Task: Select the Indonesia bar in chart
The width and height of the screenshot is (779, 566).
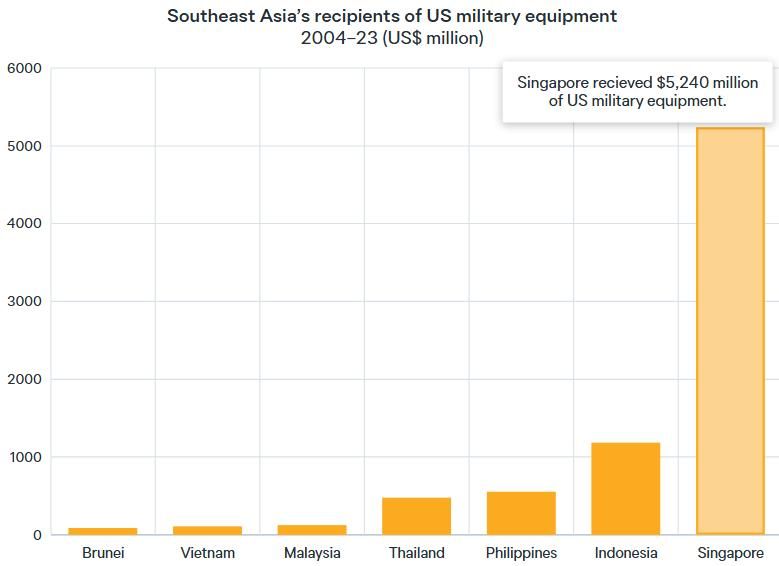Action: coord(626,489)
